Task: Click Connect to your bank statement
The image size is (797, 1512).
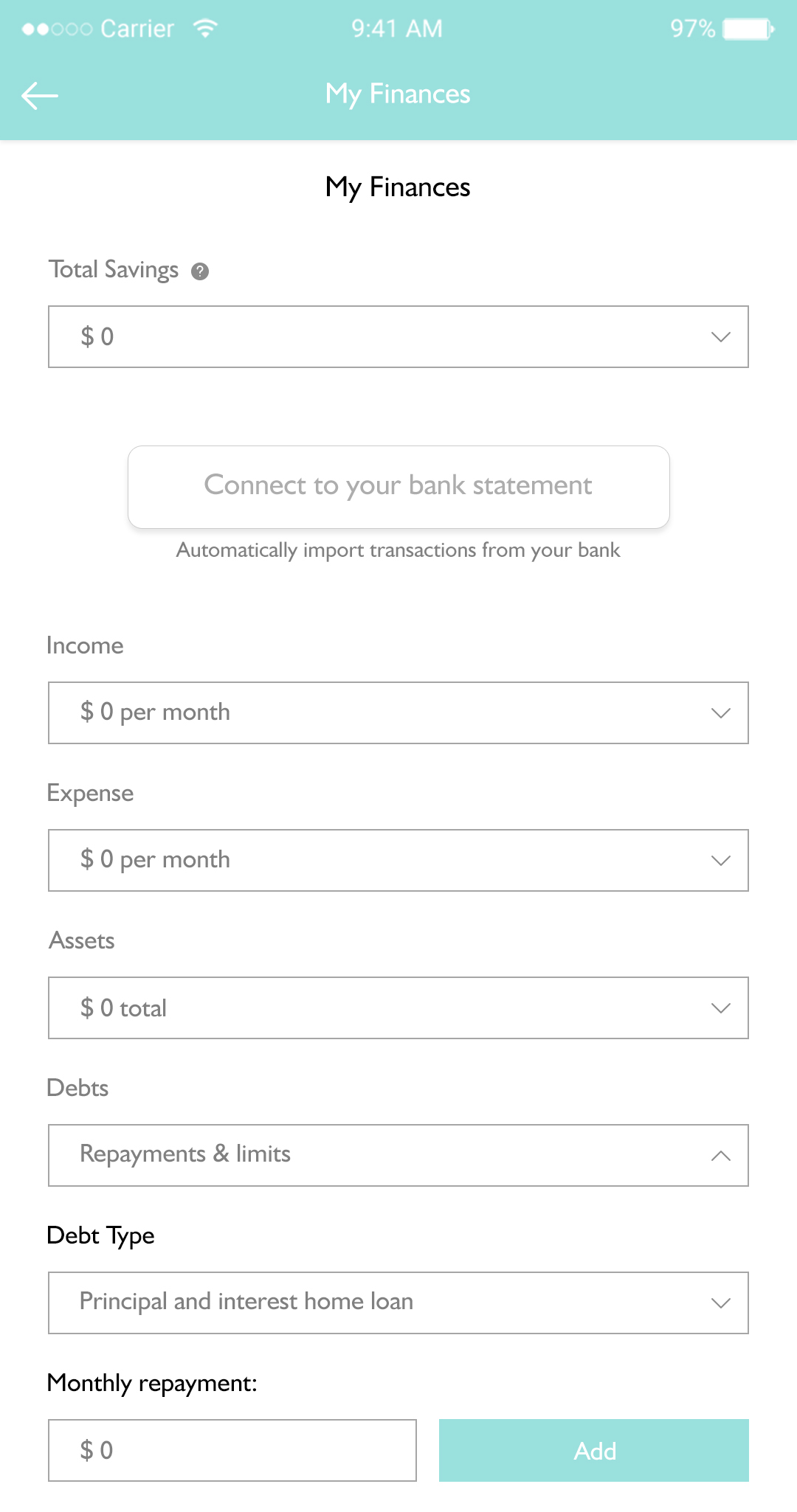Action: [398, 487]
